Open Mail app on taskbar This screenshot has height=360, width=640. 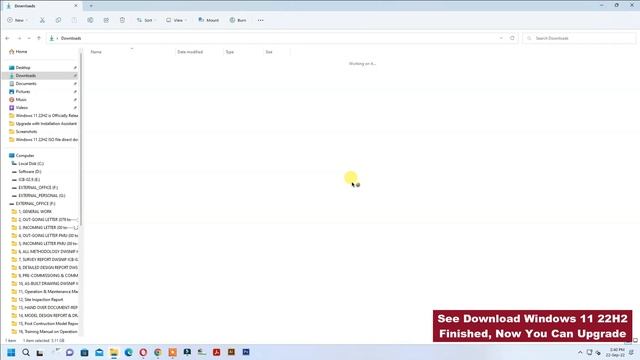pyautogui.click(x=99, y=352)
